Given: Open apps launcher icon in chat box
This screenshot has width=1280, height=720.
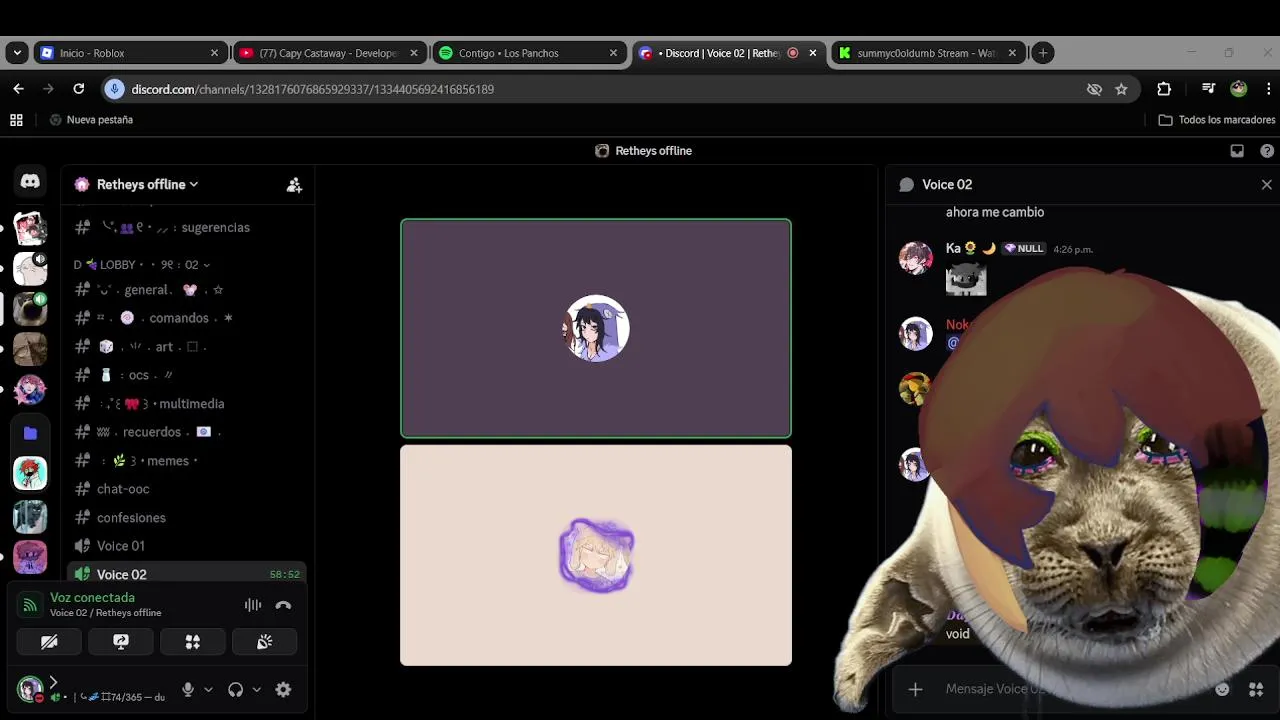Looking at the screenshot, I should click(x=1256, y=689).
